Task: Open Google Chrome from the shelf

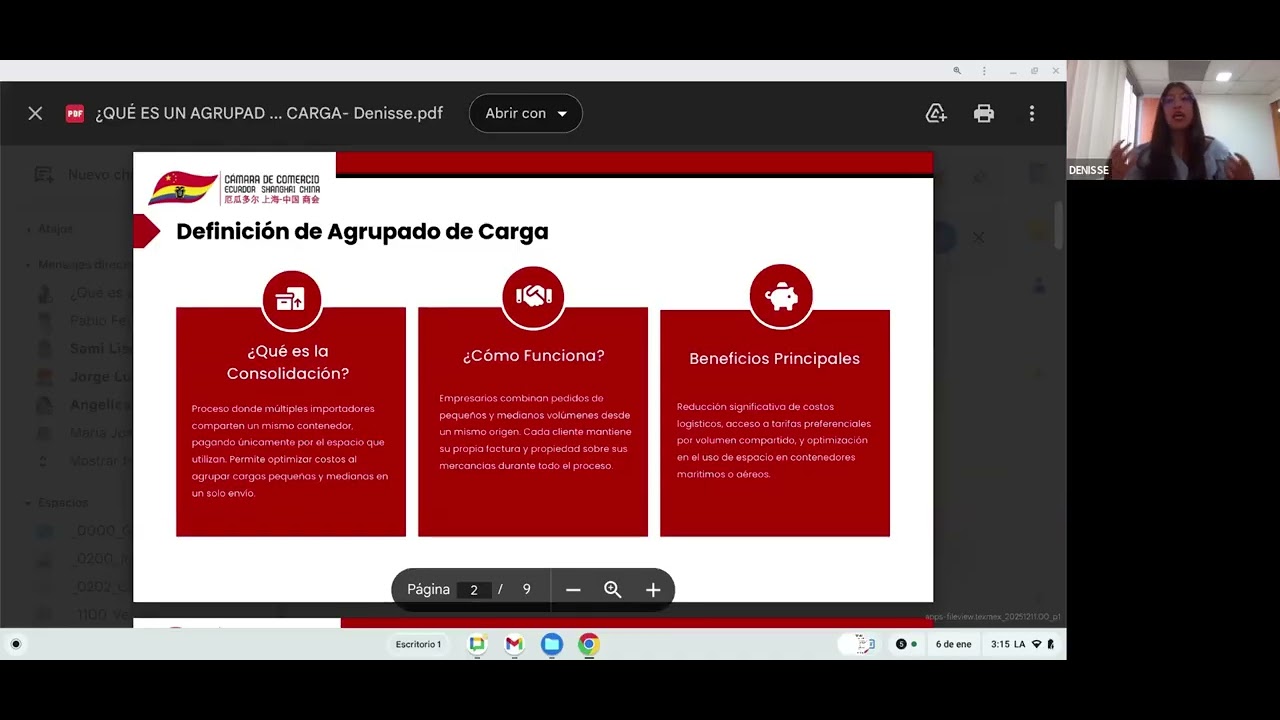Action: tap(589, 644)
